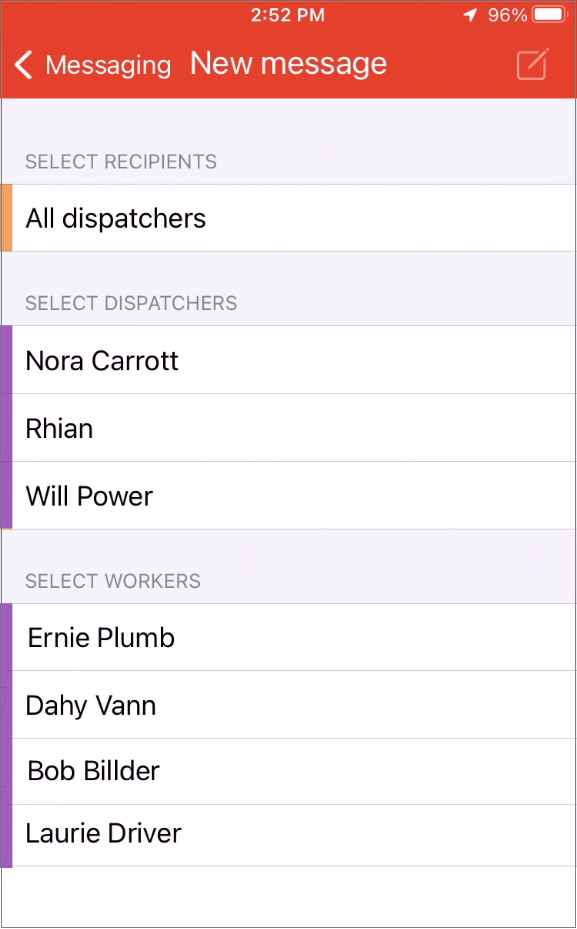
Task: Tap the 2:52 PM clock in status bar
Action: pyautogui.click(x=287, y=15)
